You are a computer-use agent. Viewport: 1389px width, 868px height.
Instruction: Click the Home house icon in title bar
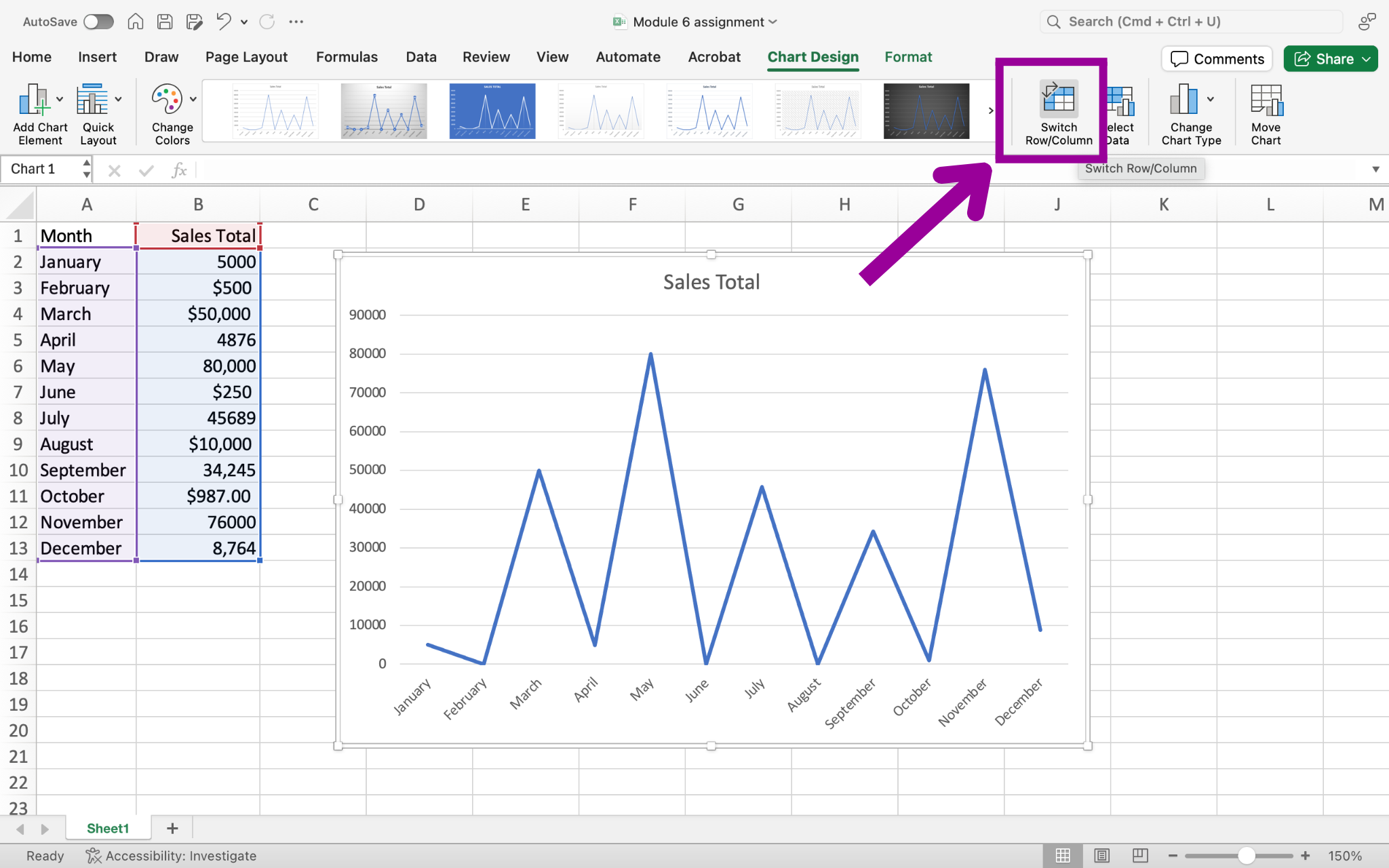pos(136,22)
